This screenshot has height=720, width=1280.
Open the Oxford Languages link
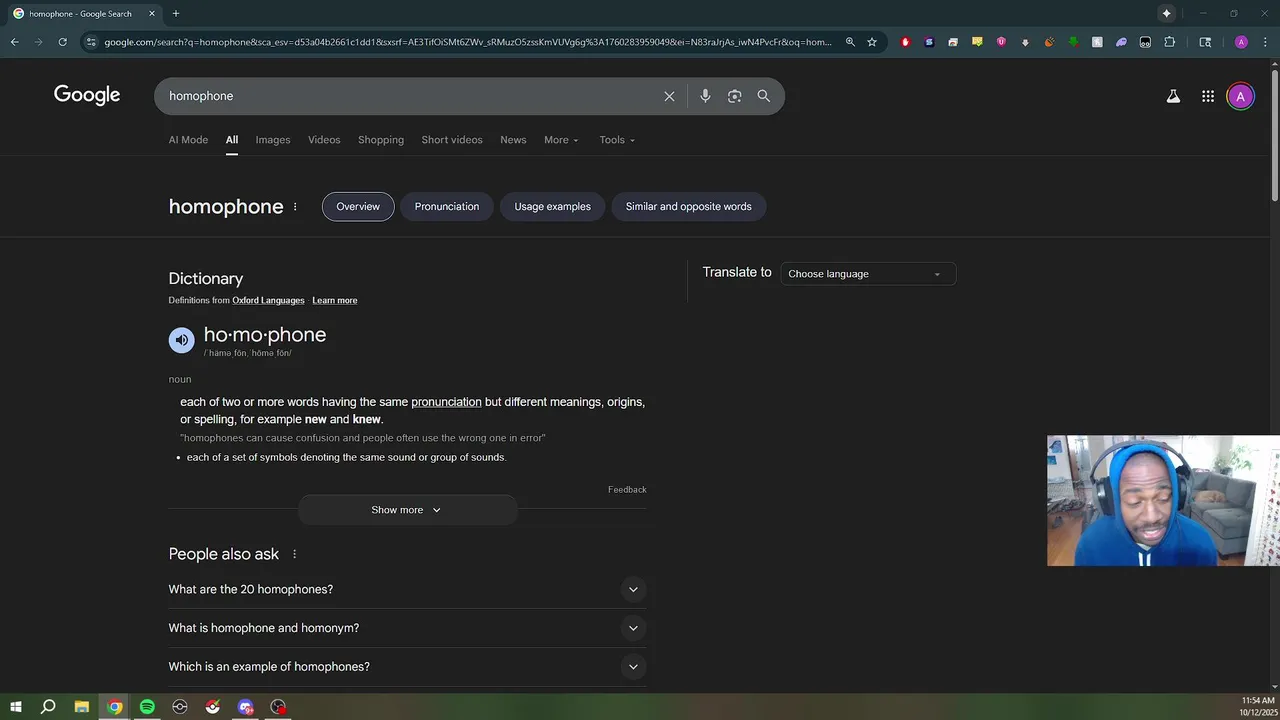268,301
